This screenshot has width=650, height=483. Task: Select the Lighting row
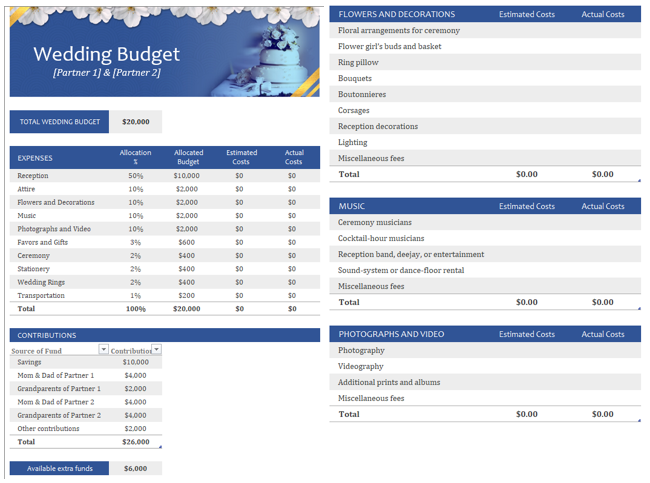point(485,142)
